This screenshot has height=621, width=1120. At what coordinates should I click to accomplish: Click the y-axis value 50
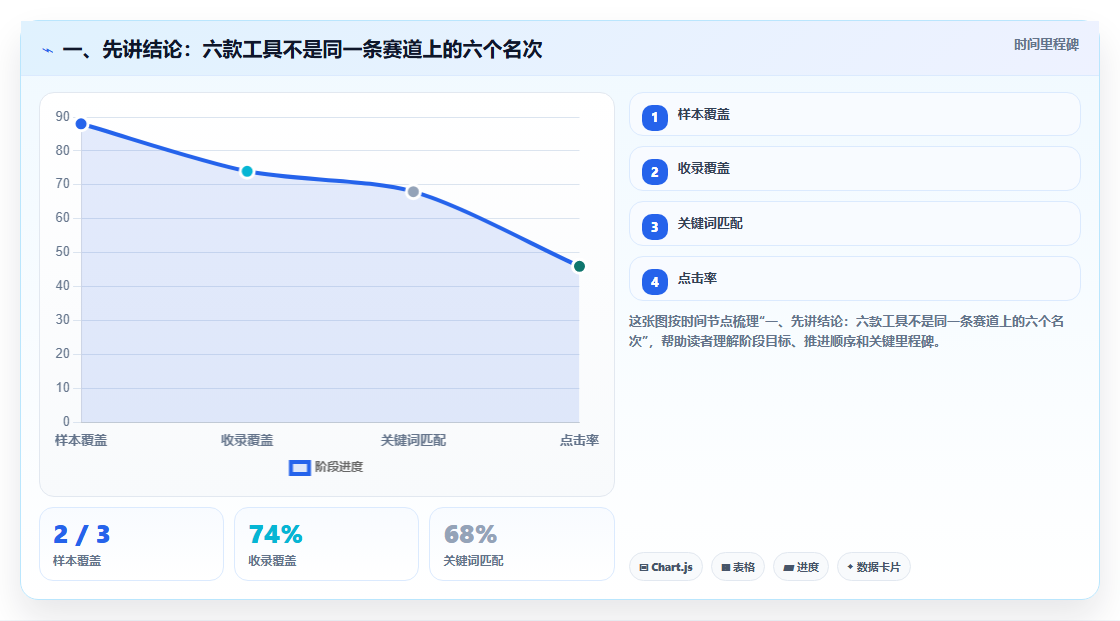coord(63,252)
